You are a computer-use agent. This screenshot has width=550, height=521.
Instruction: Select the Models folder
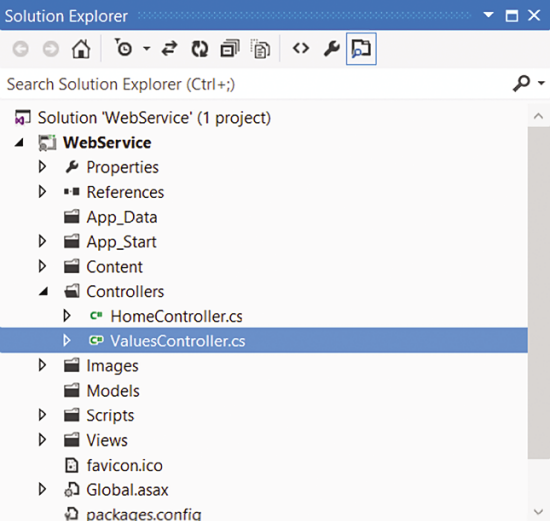(113, 391)
